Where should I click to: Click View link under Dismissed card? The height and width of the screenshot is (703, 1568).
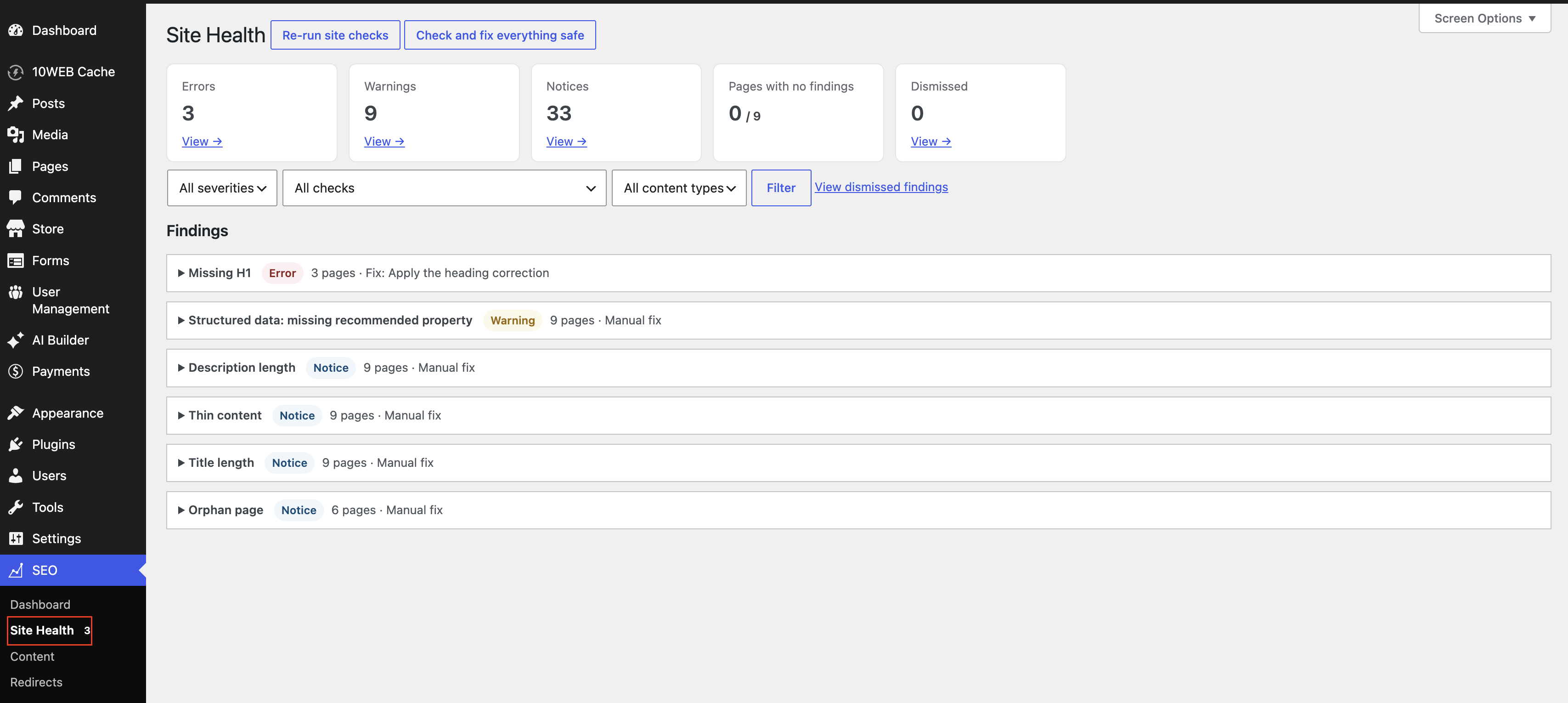click(931, 142)
